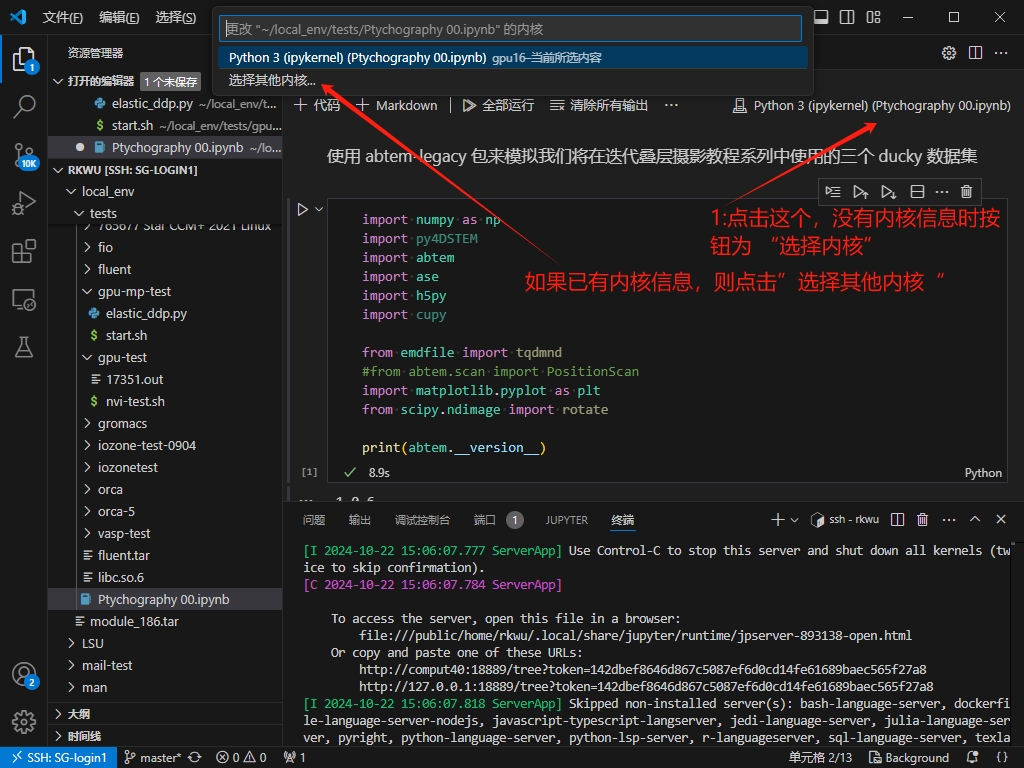Open Run and Debug view
1024x768 pixels.
coord(24,203)
